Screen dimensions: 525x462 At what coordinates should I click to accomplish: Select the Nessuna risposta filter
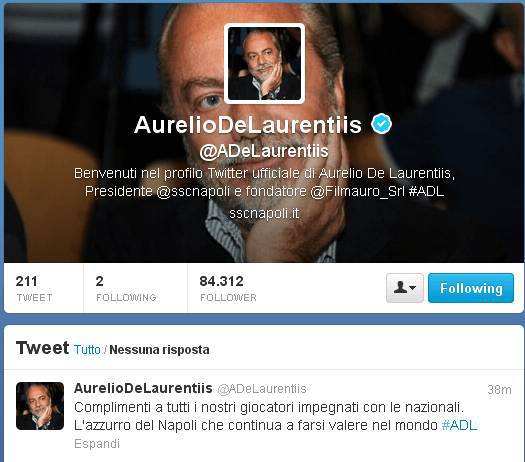(x=159, y=350)
